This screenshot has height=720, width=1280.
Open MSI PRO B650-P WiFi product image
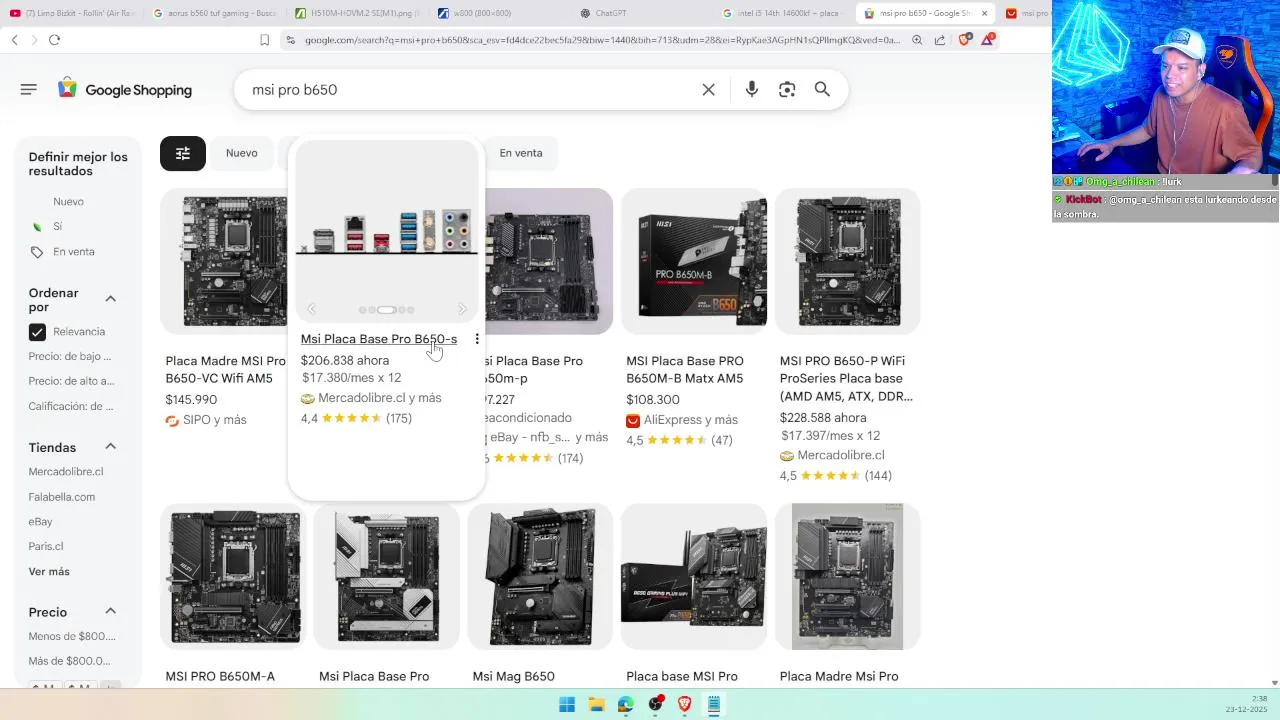tap(848, 262)
